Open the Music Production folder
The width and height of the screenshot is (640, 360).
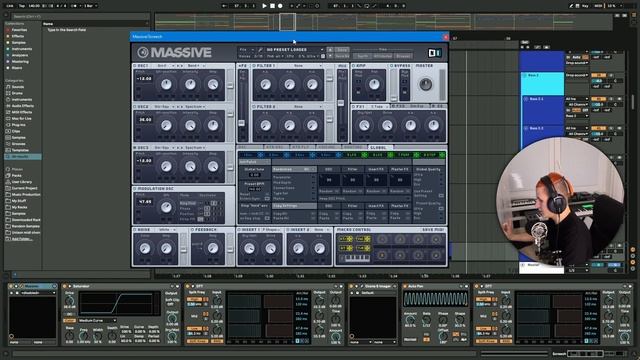[x=26, y=194]
